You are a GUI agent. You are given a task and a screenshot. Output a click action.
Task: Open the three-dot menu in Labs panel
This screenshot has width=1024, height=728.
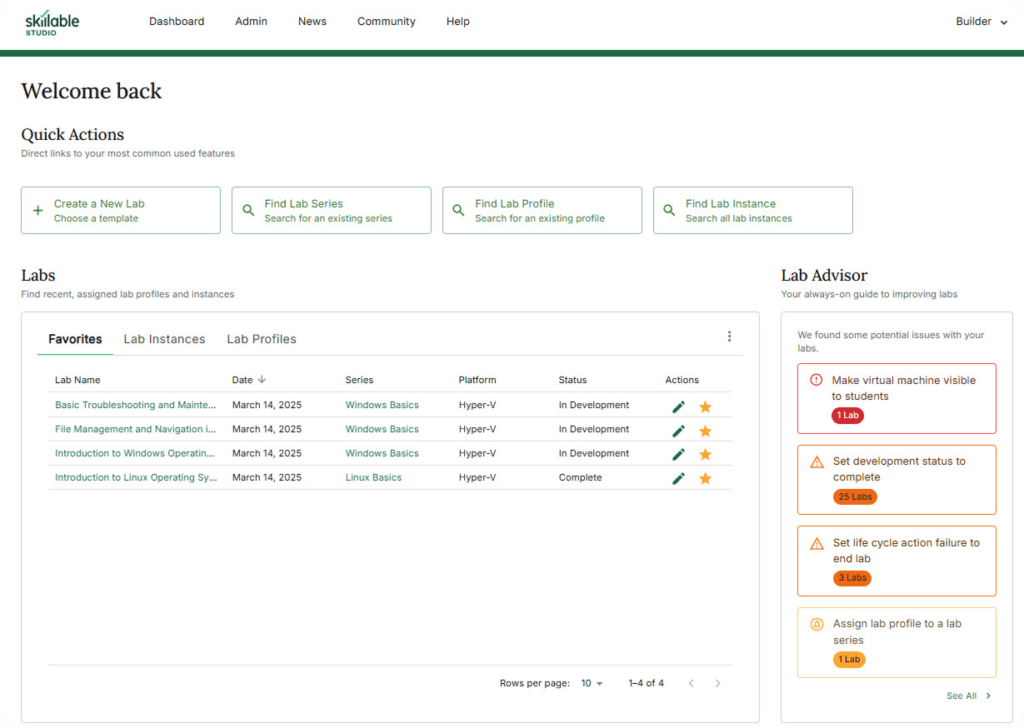(x=729, y=337)
